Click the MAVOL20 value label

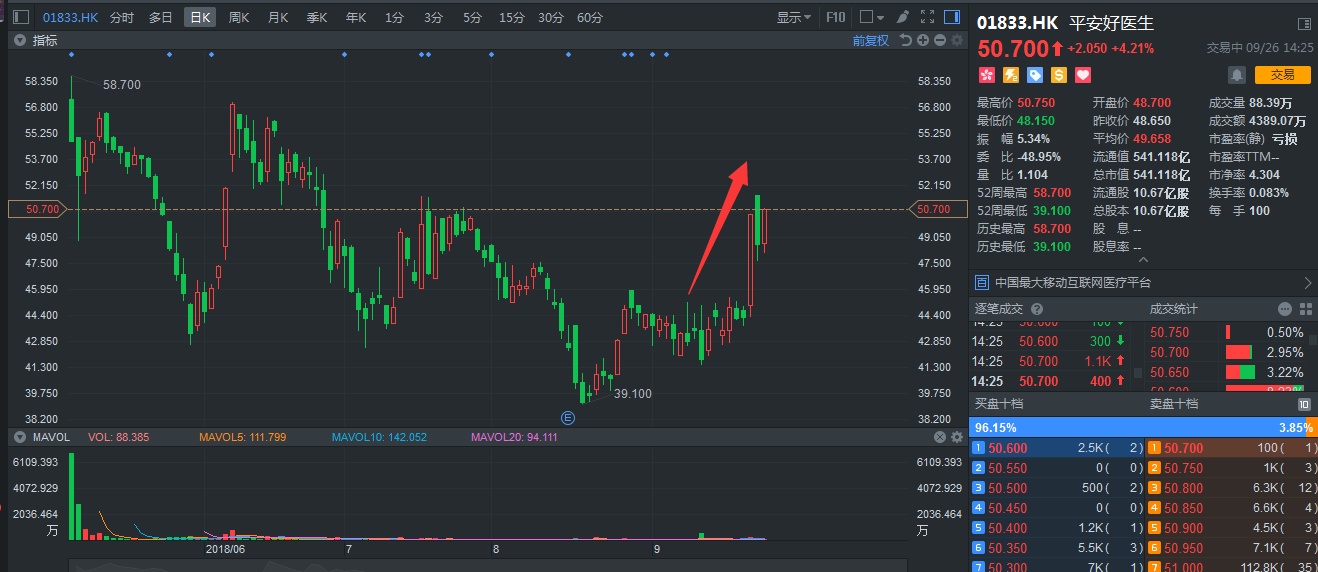515,437
